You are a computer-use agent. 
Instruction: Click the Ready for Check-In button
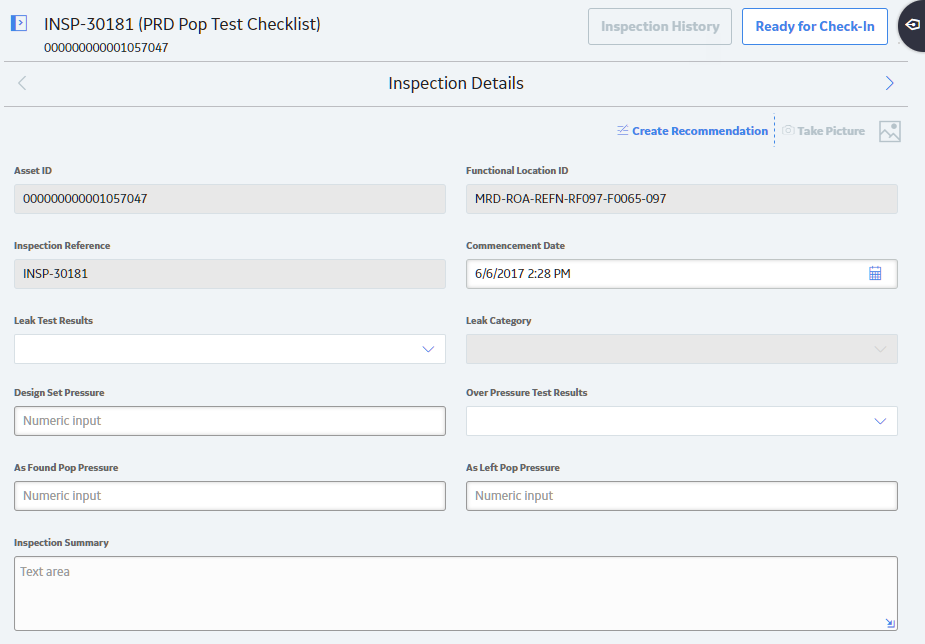click(x=815, y=27)
